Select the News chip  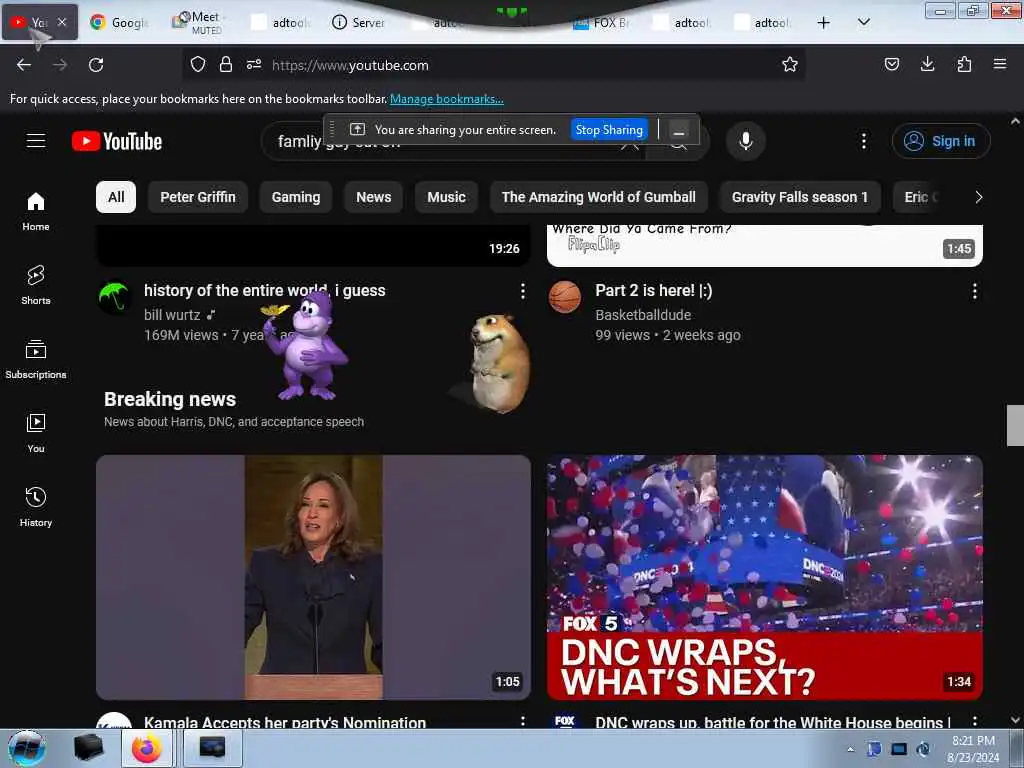[x=374, y=197]
